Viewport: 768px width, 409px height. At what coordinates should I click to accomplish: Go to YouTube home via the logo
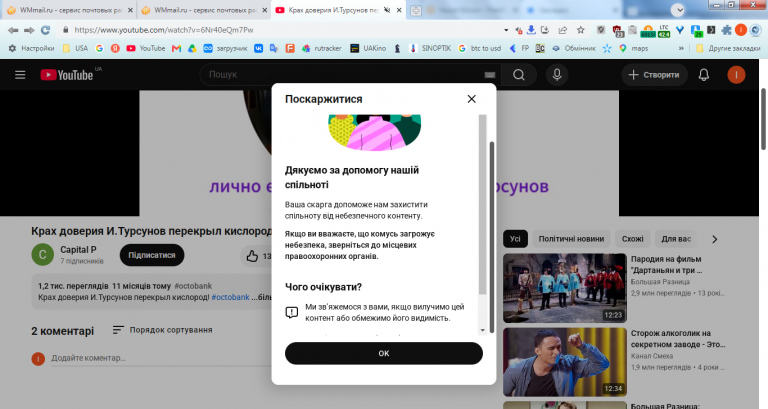67,75
